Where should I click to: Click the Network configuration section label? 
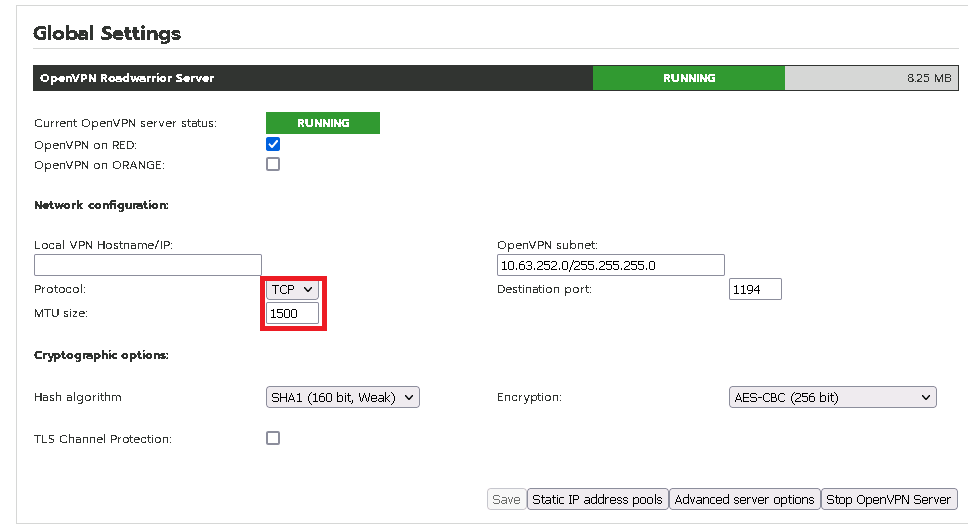point(101,205)
